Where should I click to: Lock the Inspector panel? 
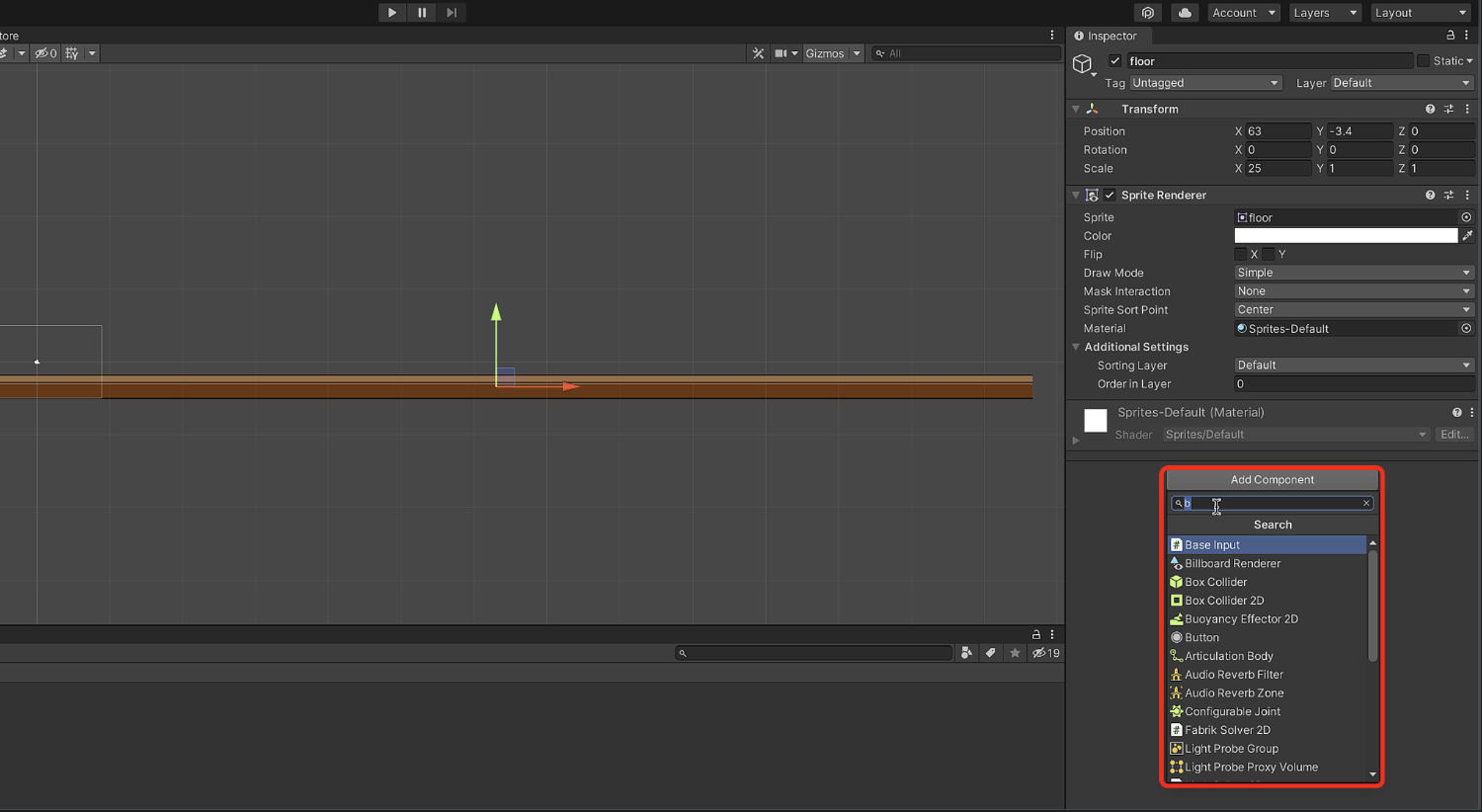[1450, 36]
